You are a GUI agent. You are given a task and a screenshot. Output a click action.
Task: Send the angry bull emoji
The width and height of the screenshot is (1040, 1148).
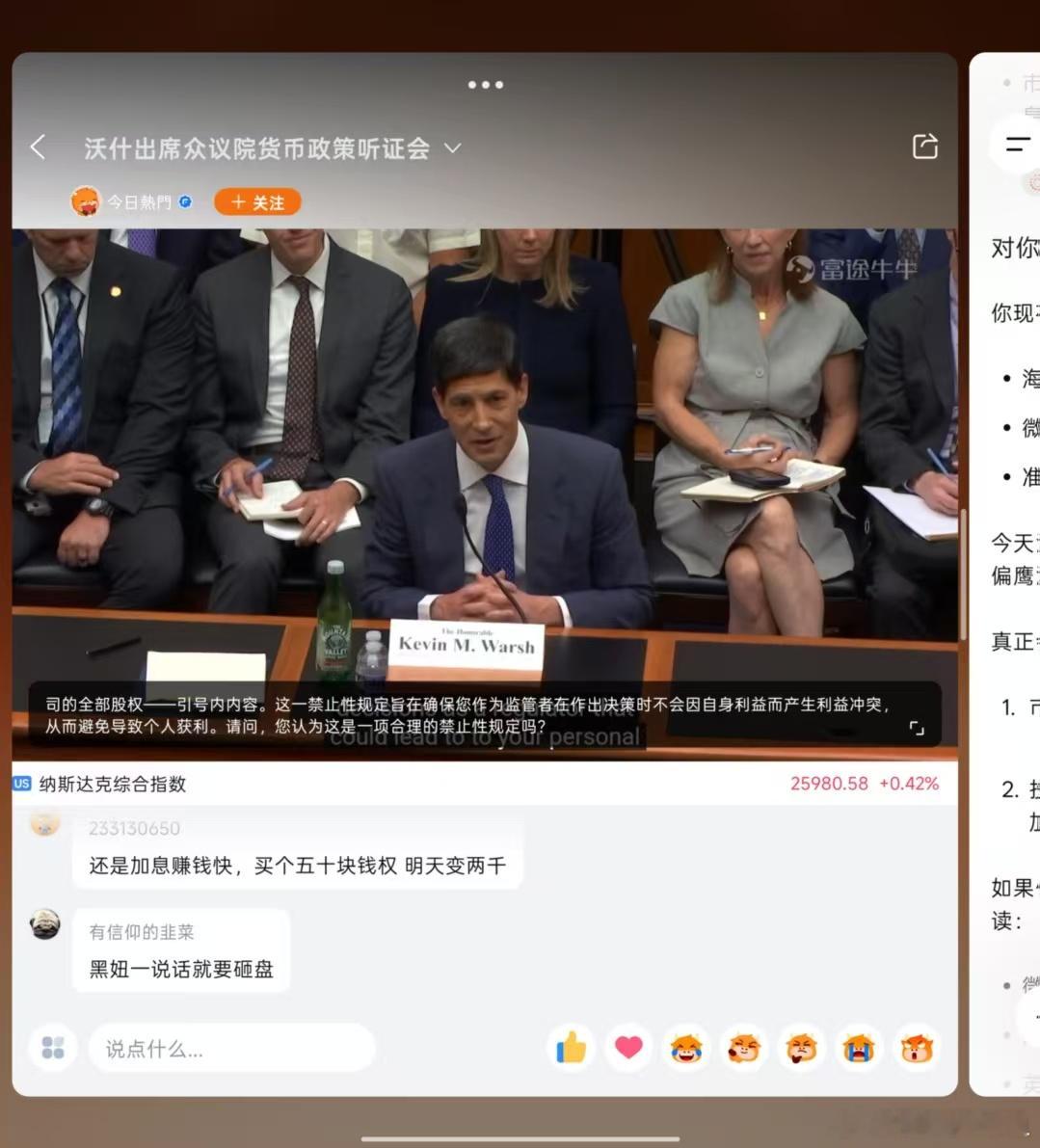click(802, 1048)
